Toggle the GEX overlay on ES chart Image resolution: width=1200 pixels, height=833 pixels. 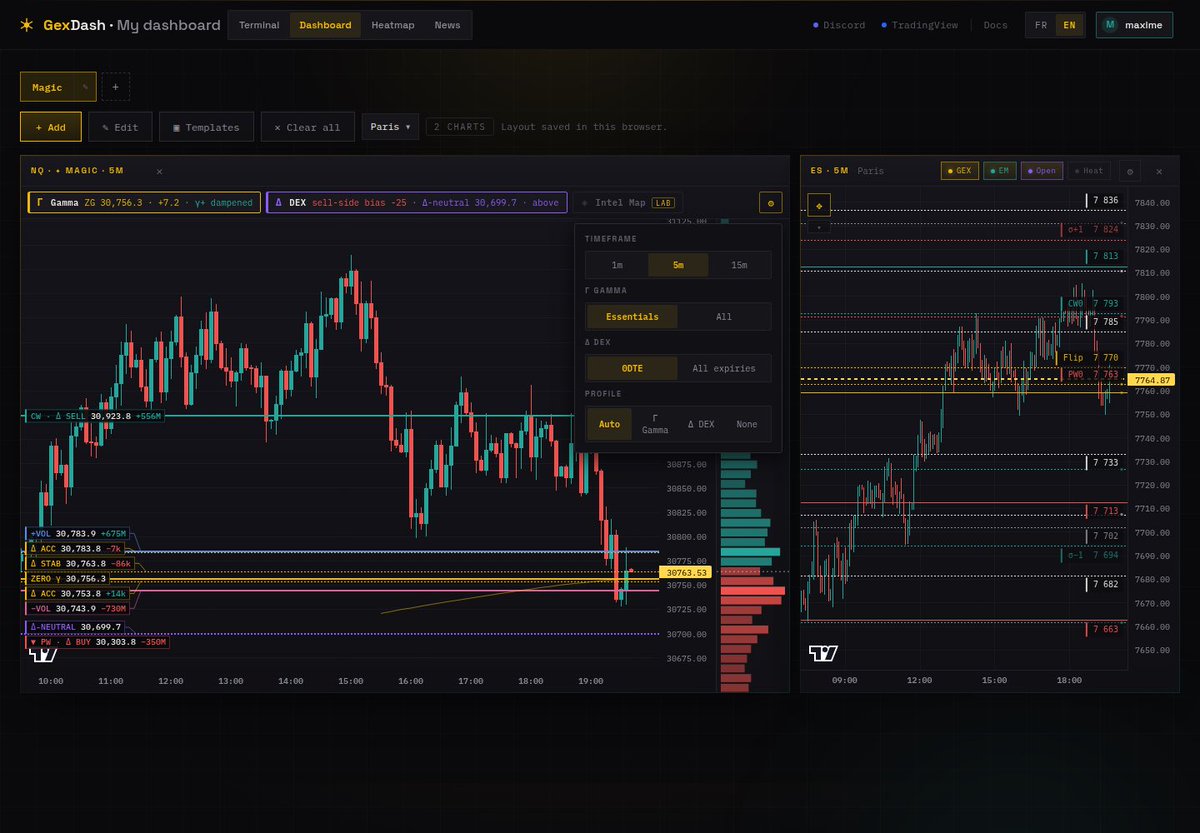(959, 171)
